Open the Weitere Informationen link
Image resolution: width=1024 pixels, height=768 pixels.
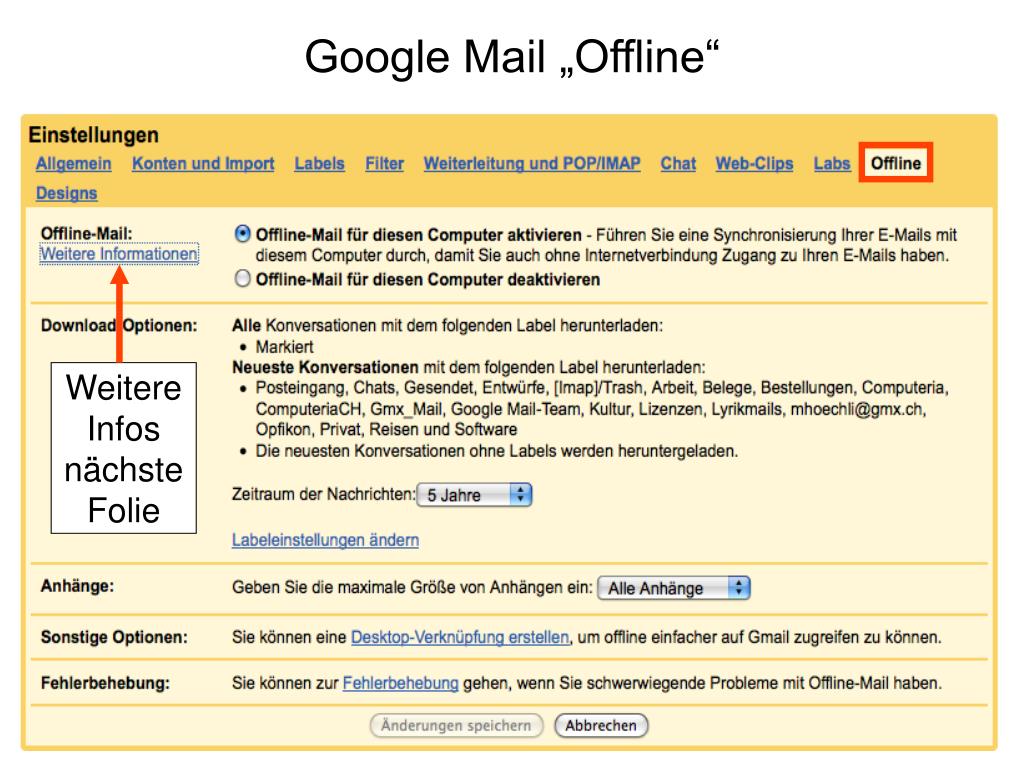[119, 254]
